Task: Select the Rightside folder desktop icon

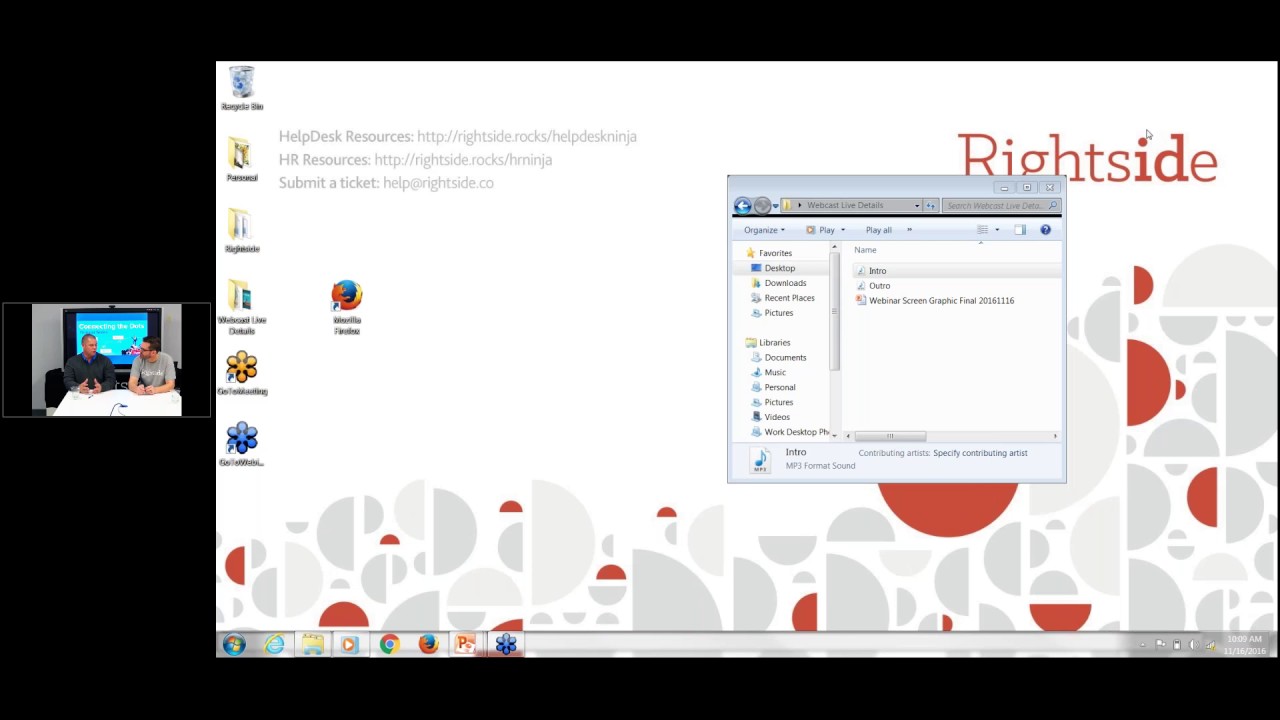Action: 241,231
